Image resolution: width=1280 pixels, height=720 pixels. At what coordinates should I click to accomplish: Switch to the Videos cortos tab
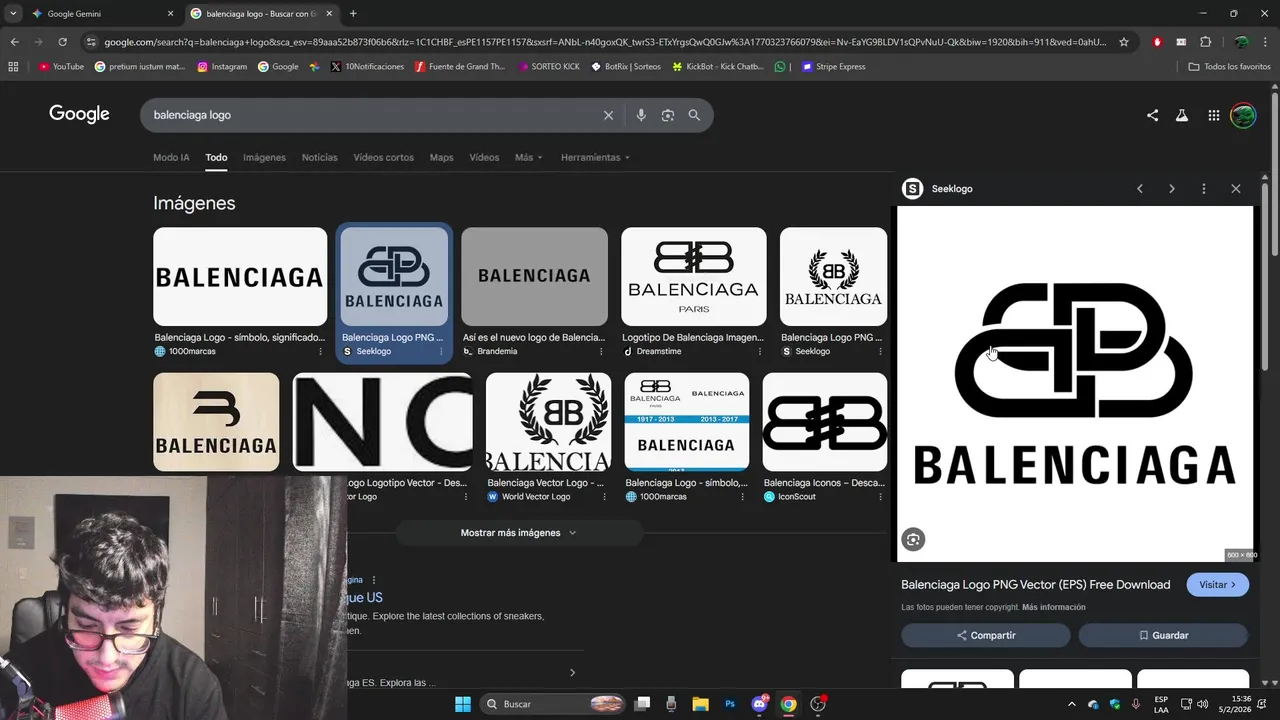pos(383,158)
